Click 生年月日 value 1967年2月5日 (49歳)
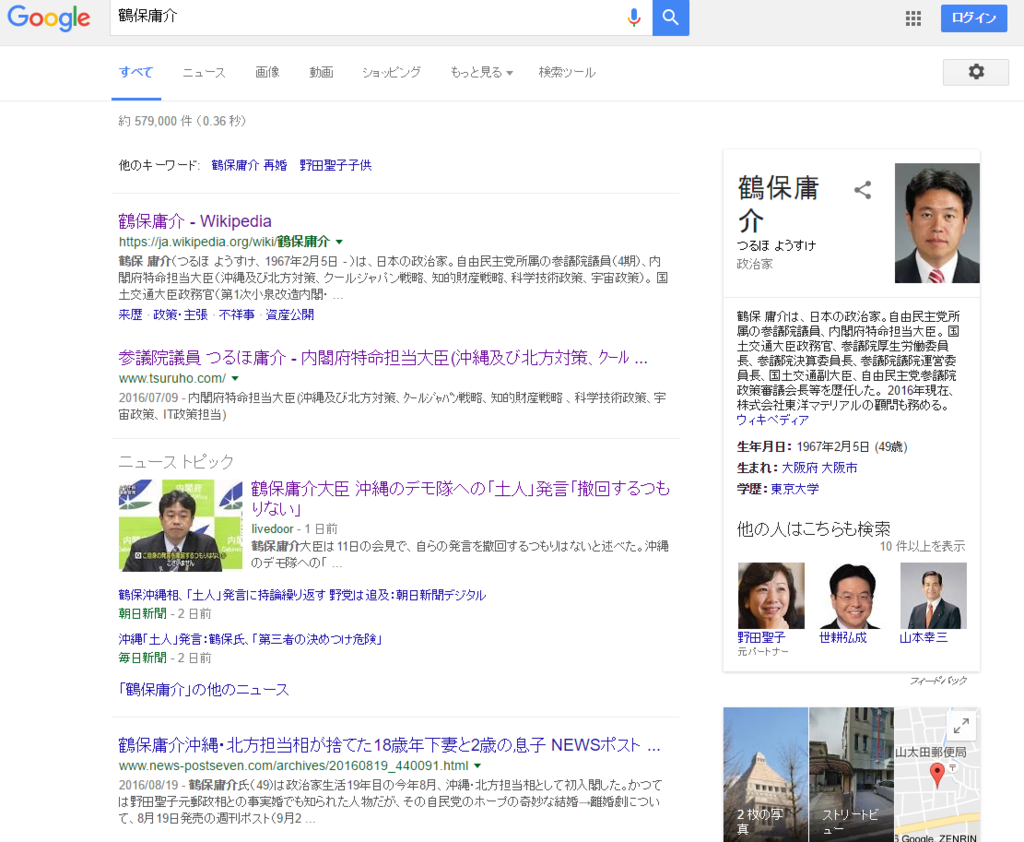The image size is (1024, 842). [852, 447]
